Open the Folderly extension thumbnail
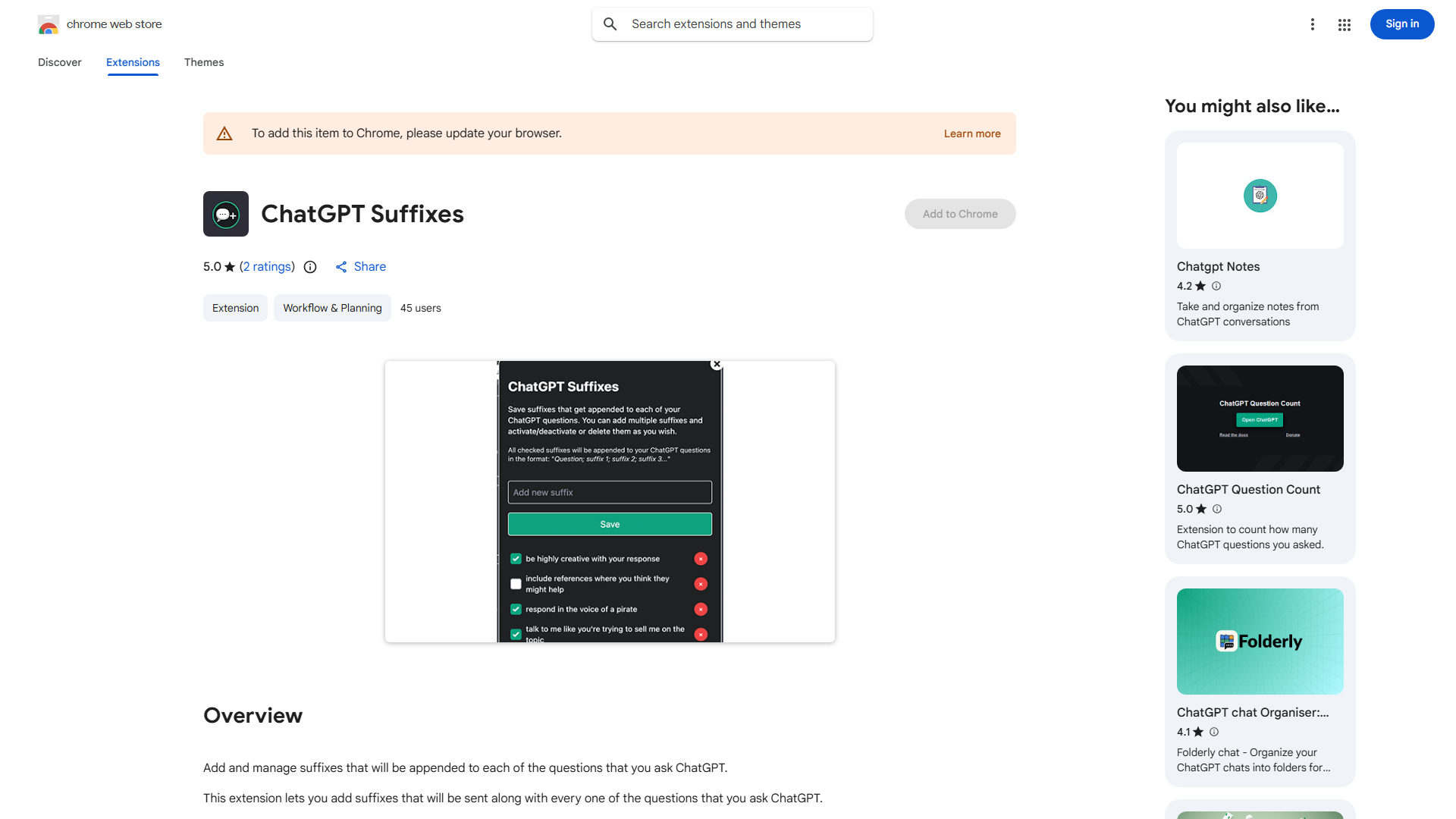The height and width of the screenshot is (819, 1456). [1260, 642]
